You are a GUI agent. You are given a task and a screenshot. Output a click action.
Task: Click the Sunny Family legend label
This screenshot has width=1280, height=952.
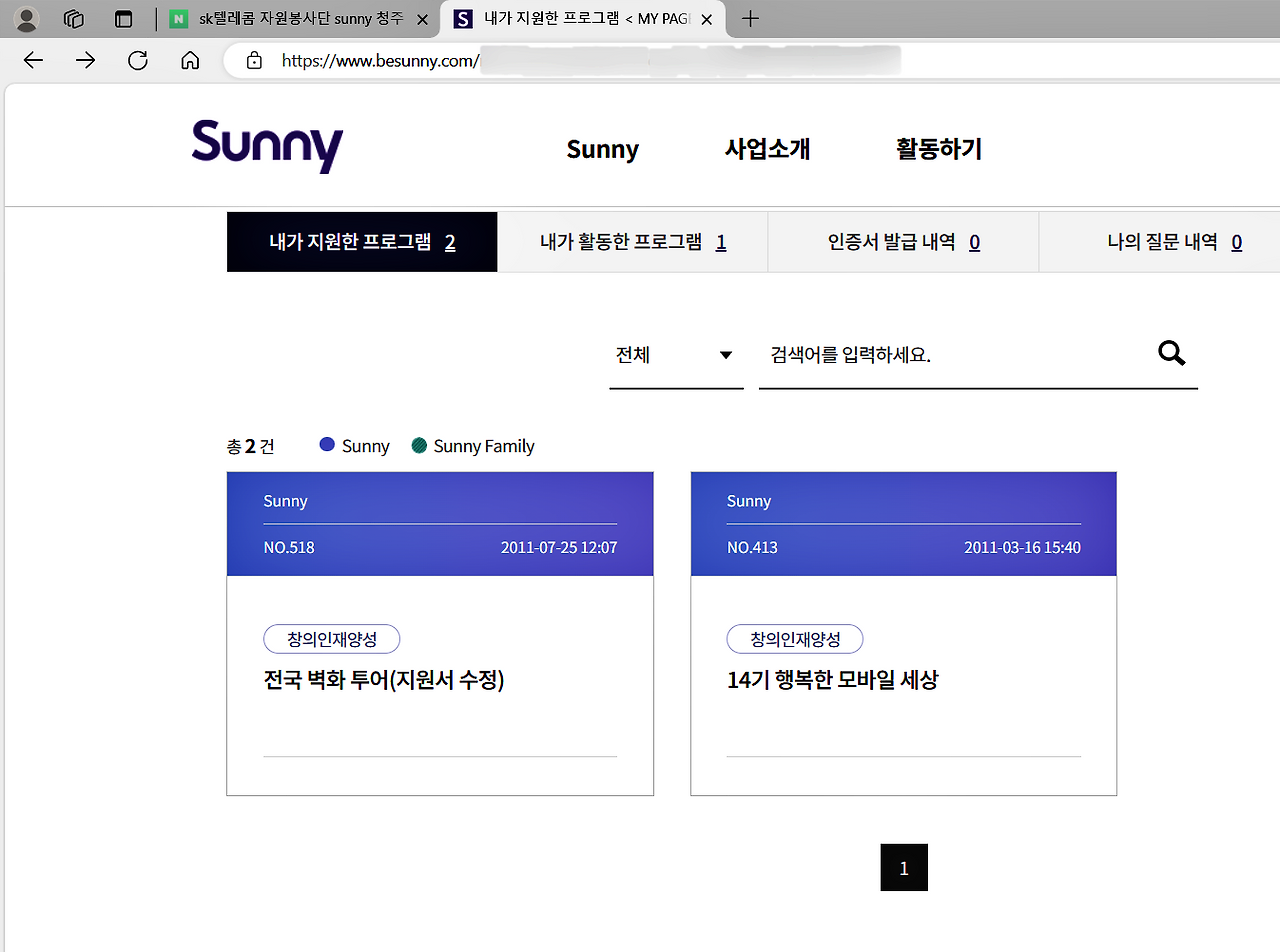click(x=484, y=446)
